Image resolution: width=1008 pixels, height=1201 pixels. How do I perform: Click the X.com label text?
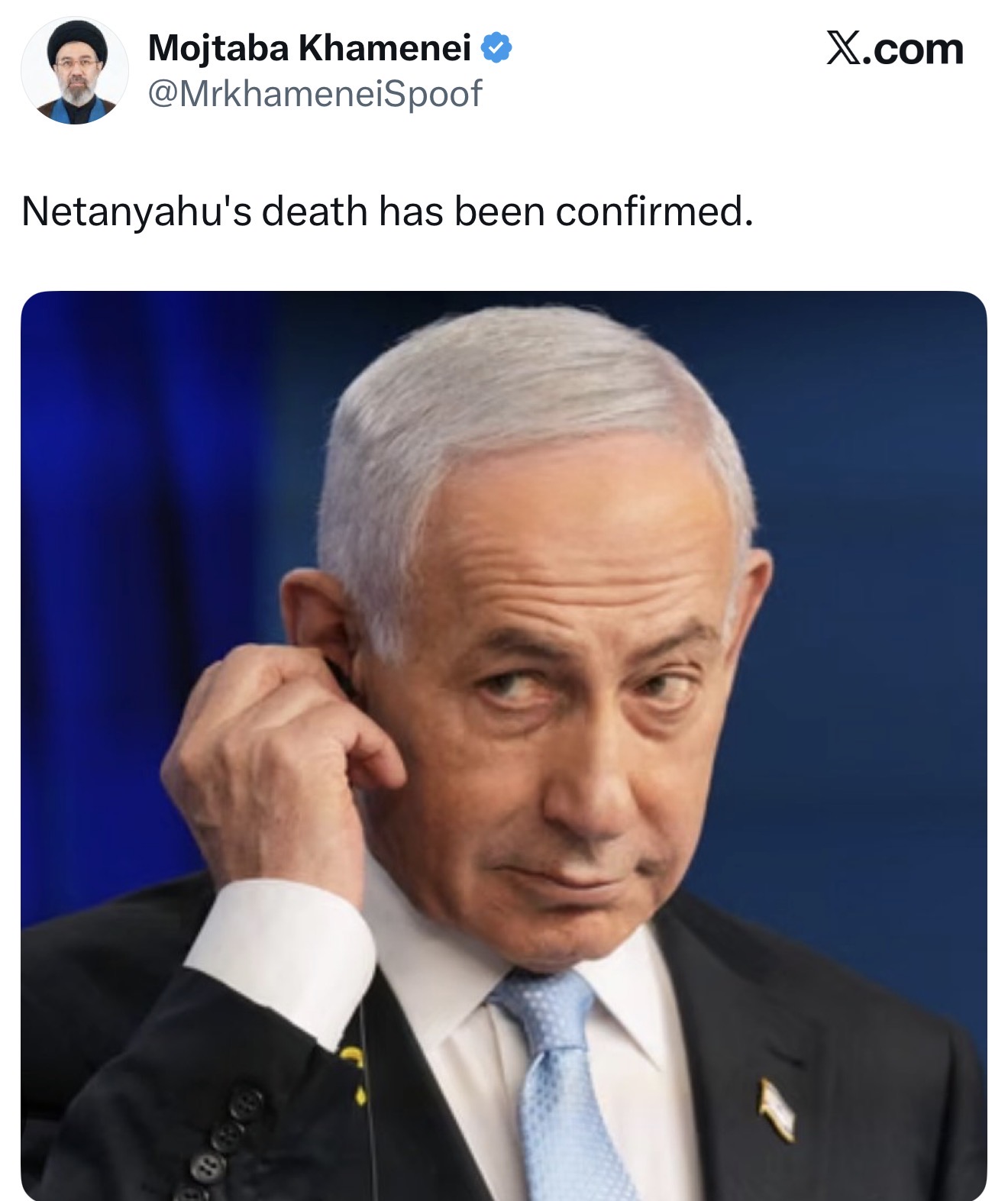[x=895, y=49]
